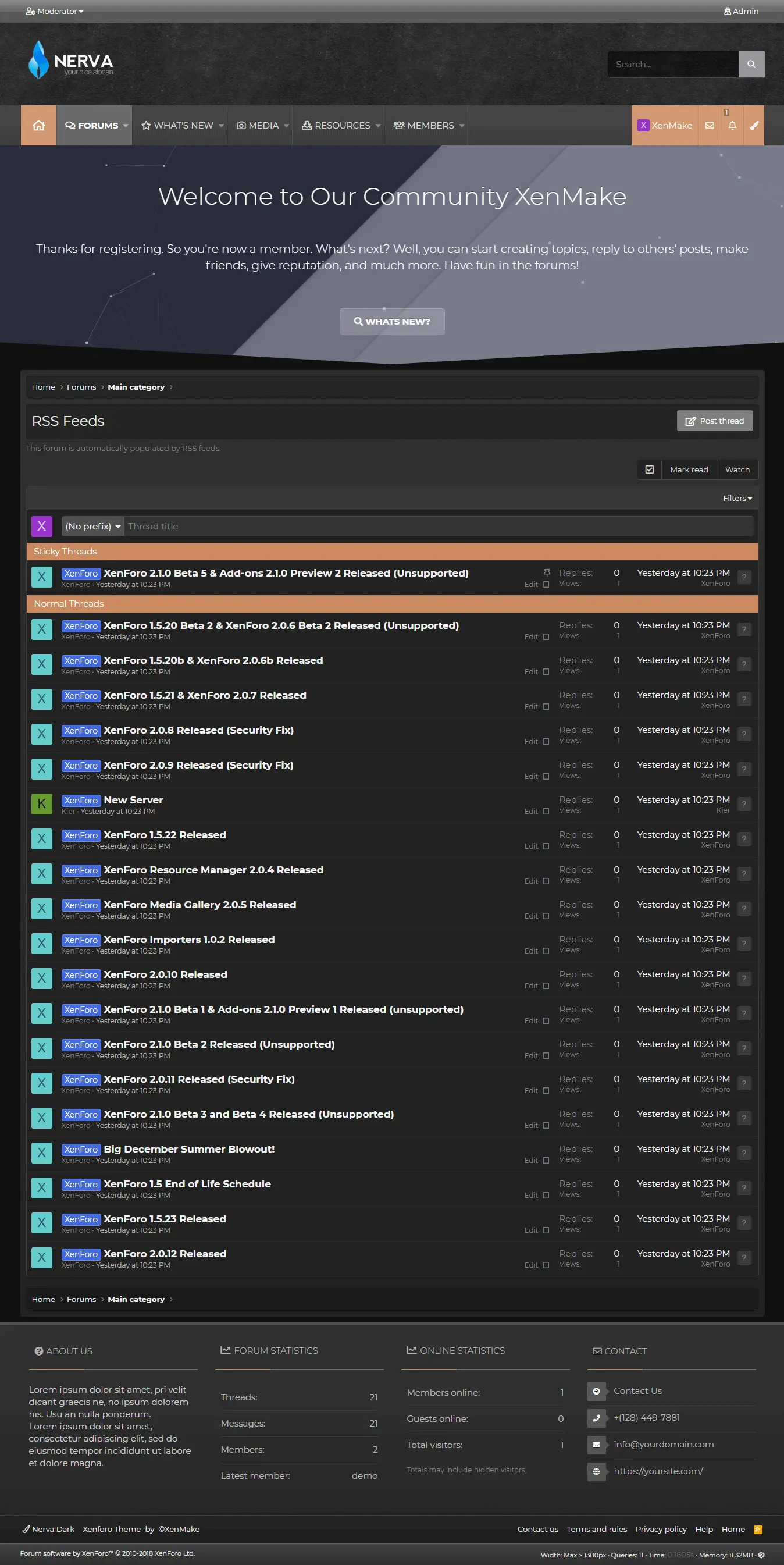The width and height of the screenshot is (784, 1565).
Task: Click the globe icon next to yoursite link
Action: [596, 1471]
